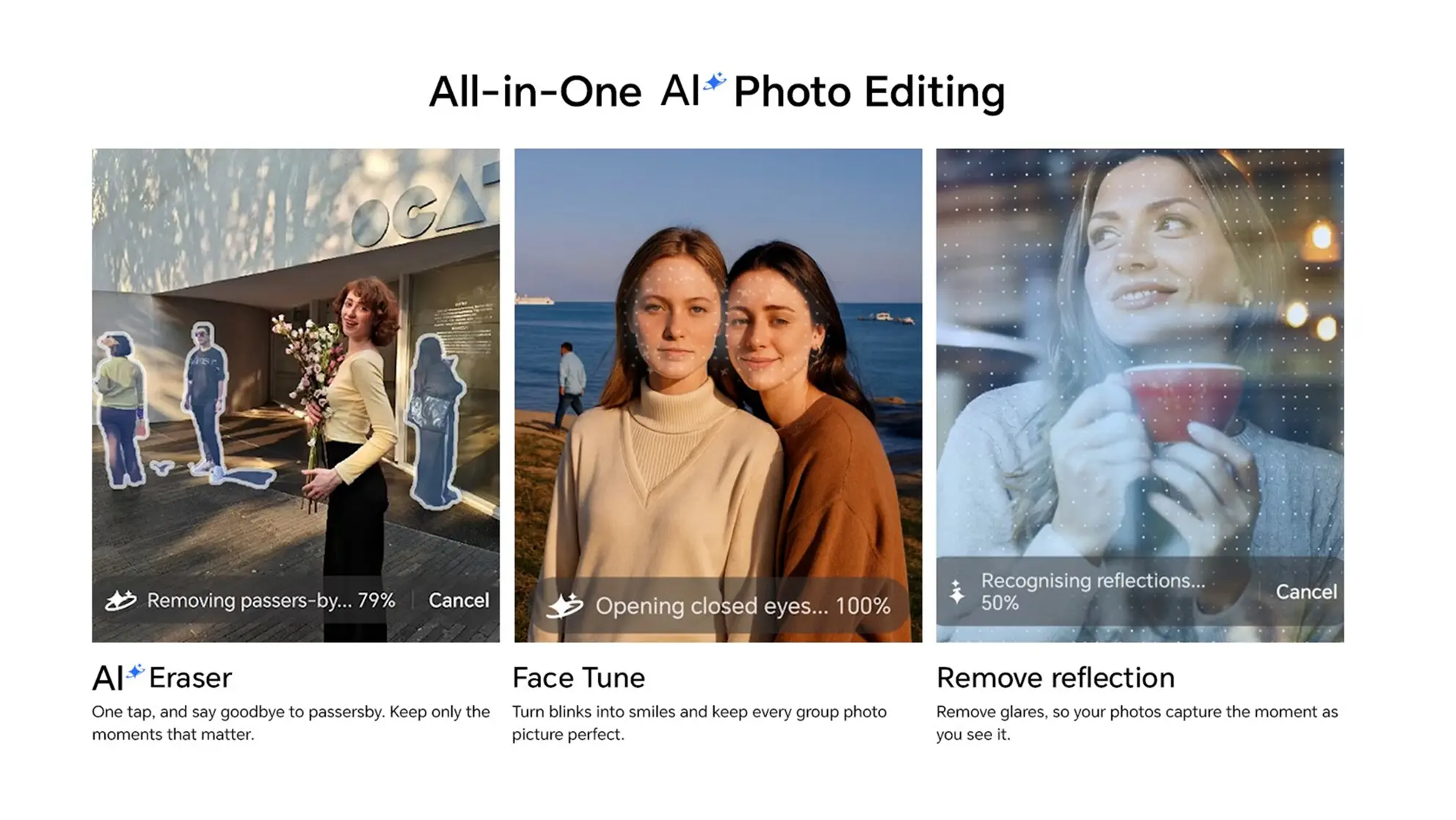
Task: Click the Recognising reflections 50% status
Action: pyautogui.click(x=1092, y=591)
